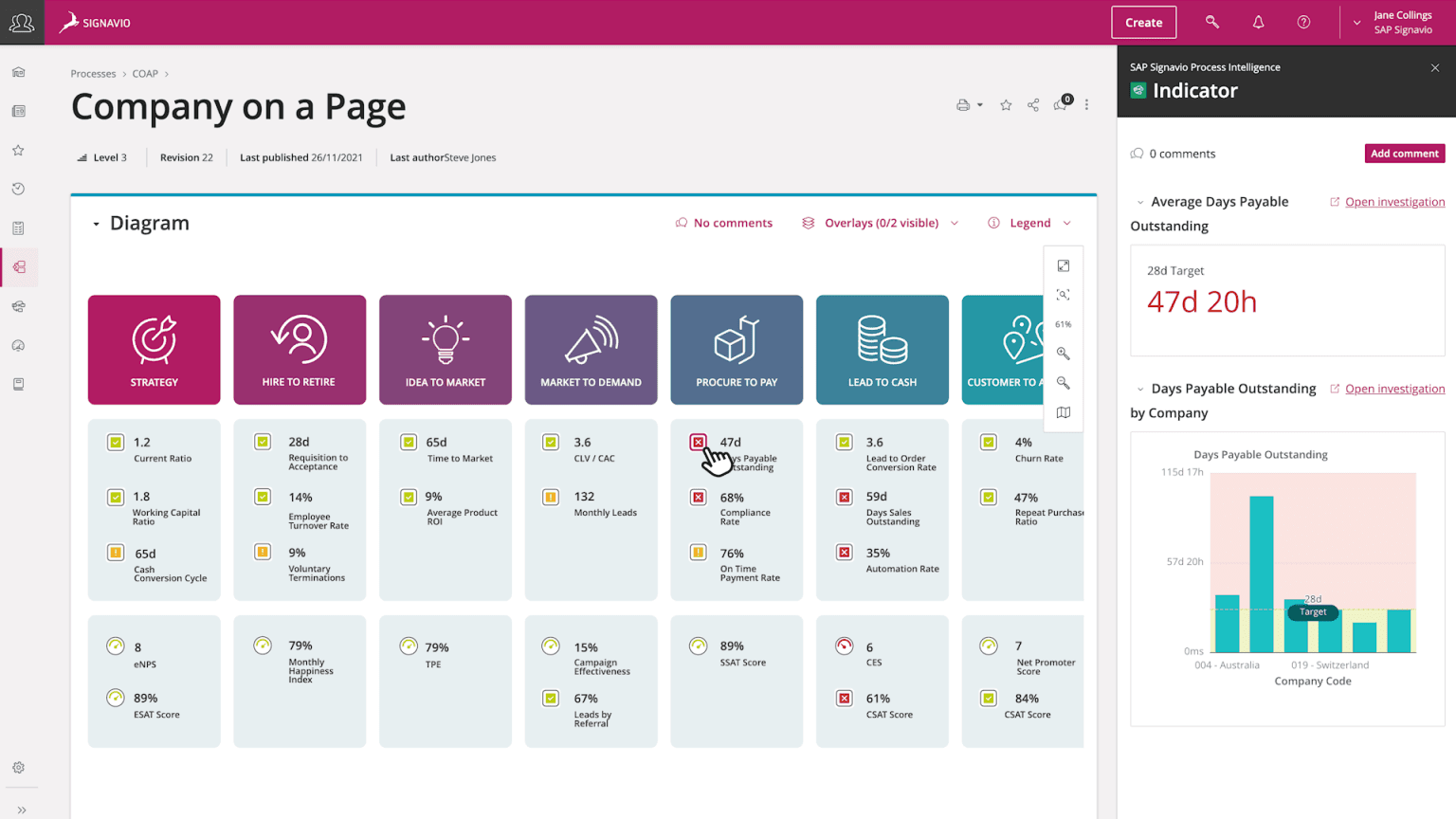Open the COAP breadcrumb item

click(145, 74)
